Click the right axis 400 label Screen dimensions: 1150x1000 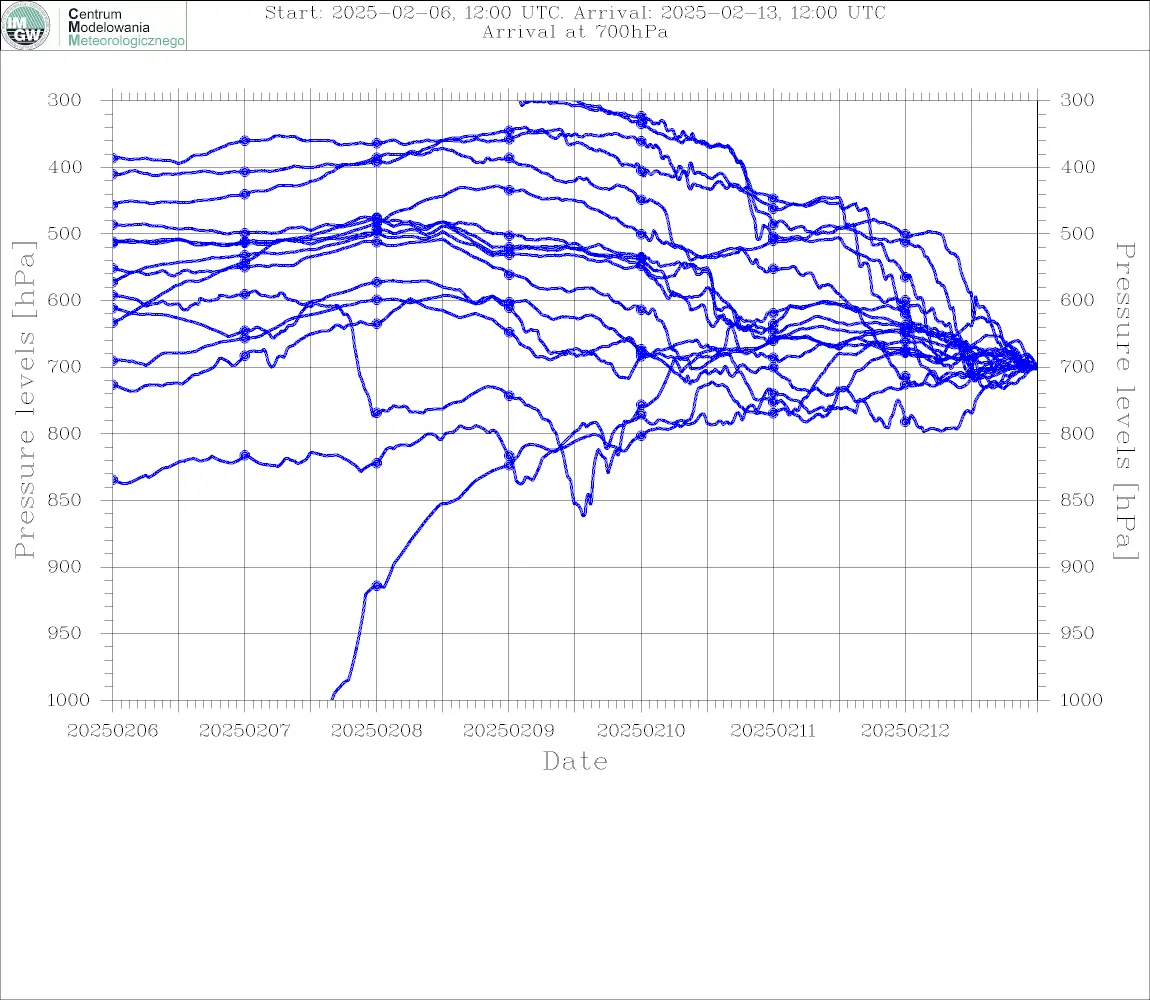click(1077, 167)
